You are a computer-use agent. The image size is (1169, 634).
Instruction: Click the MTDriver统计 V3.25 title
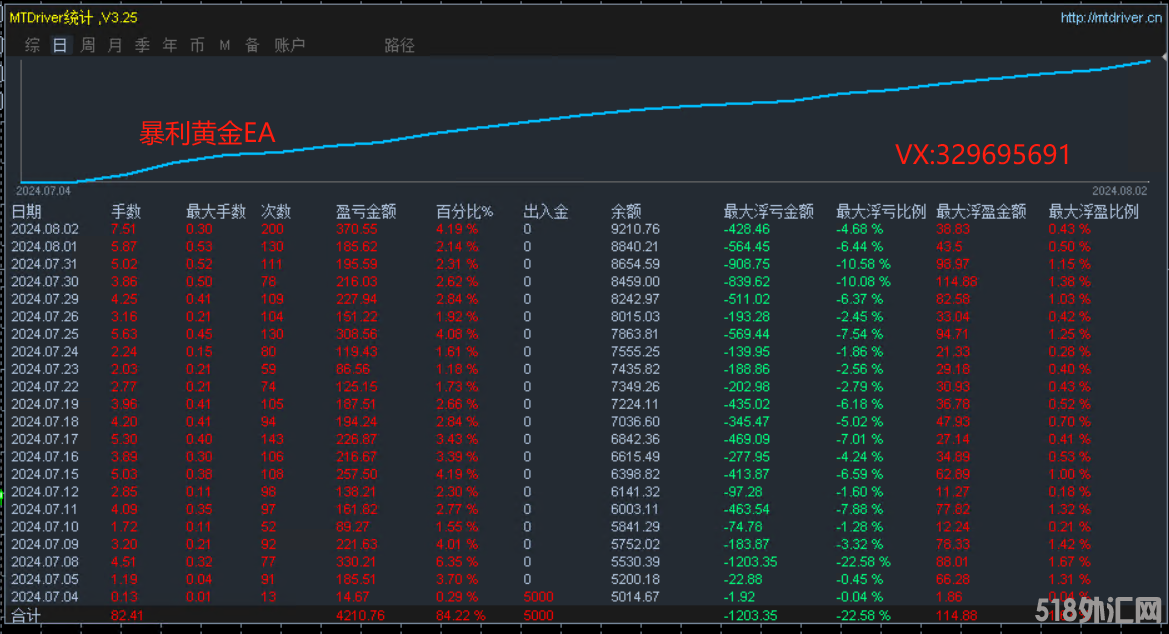73,17
